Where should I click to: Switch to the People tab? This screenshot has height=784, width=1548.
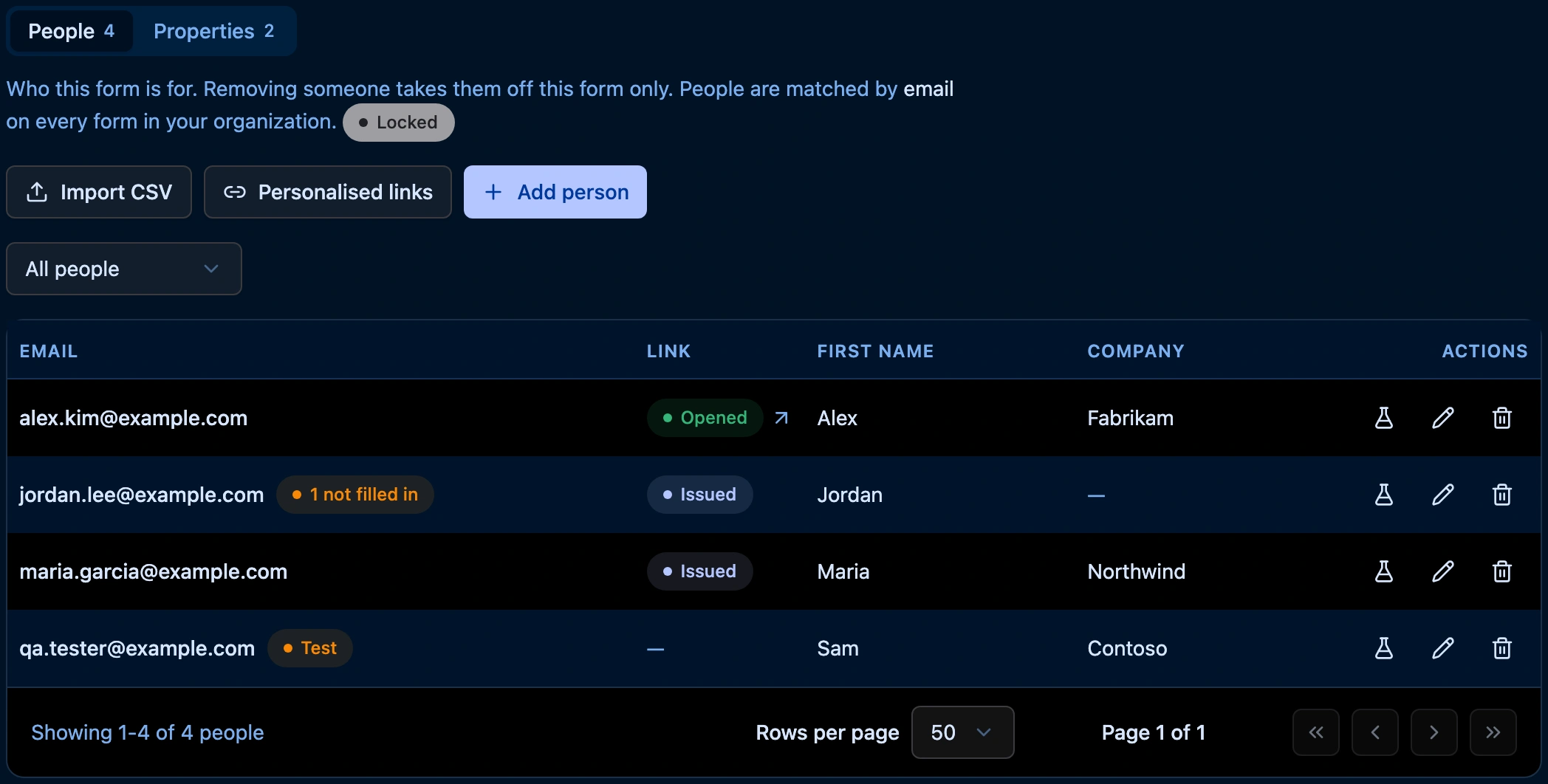[x=72, y=31]
